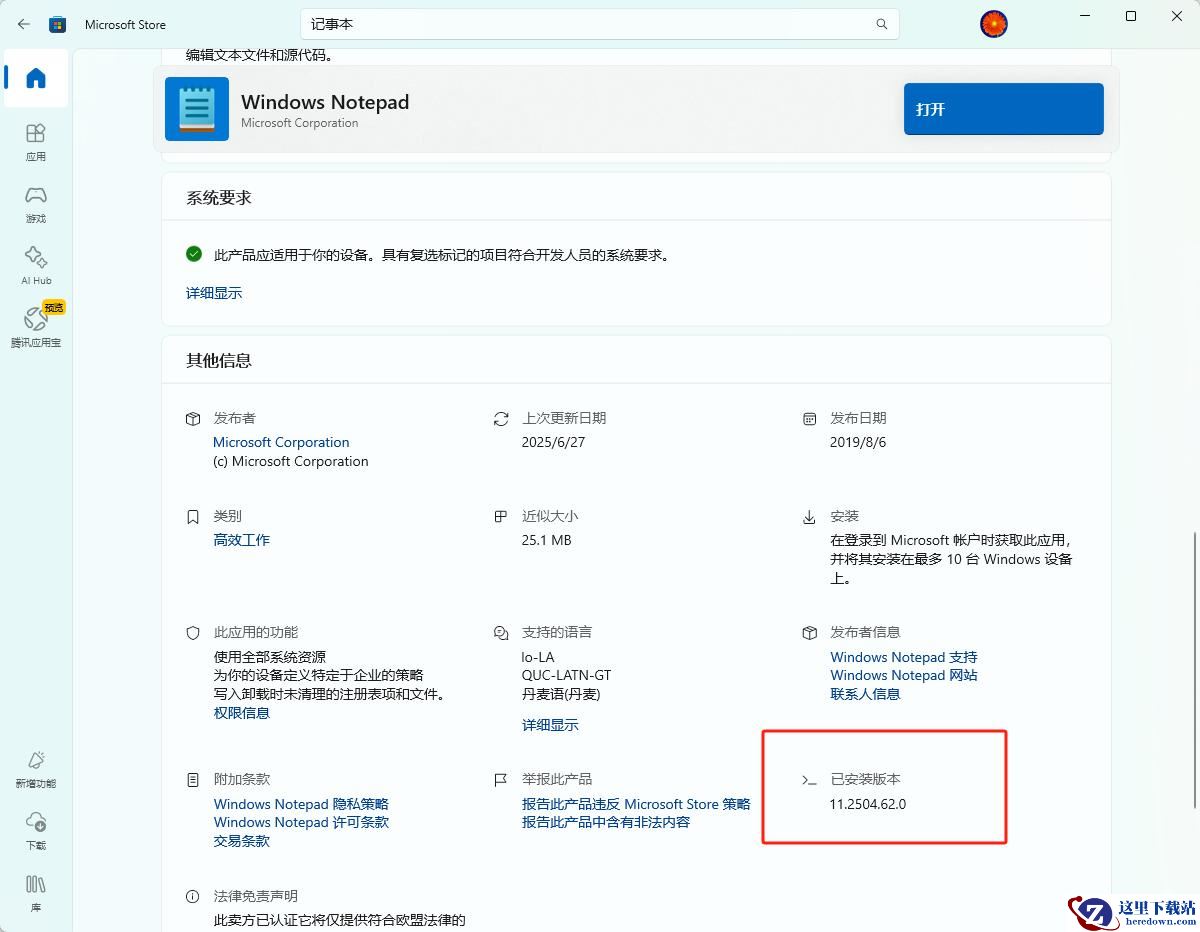Image resolution: width=1200 pixels, height=932 pixels.
Task: Open the 交易条款 link
Action: [241, 841]
